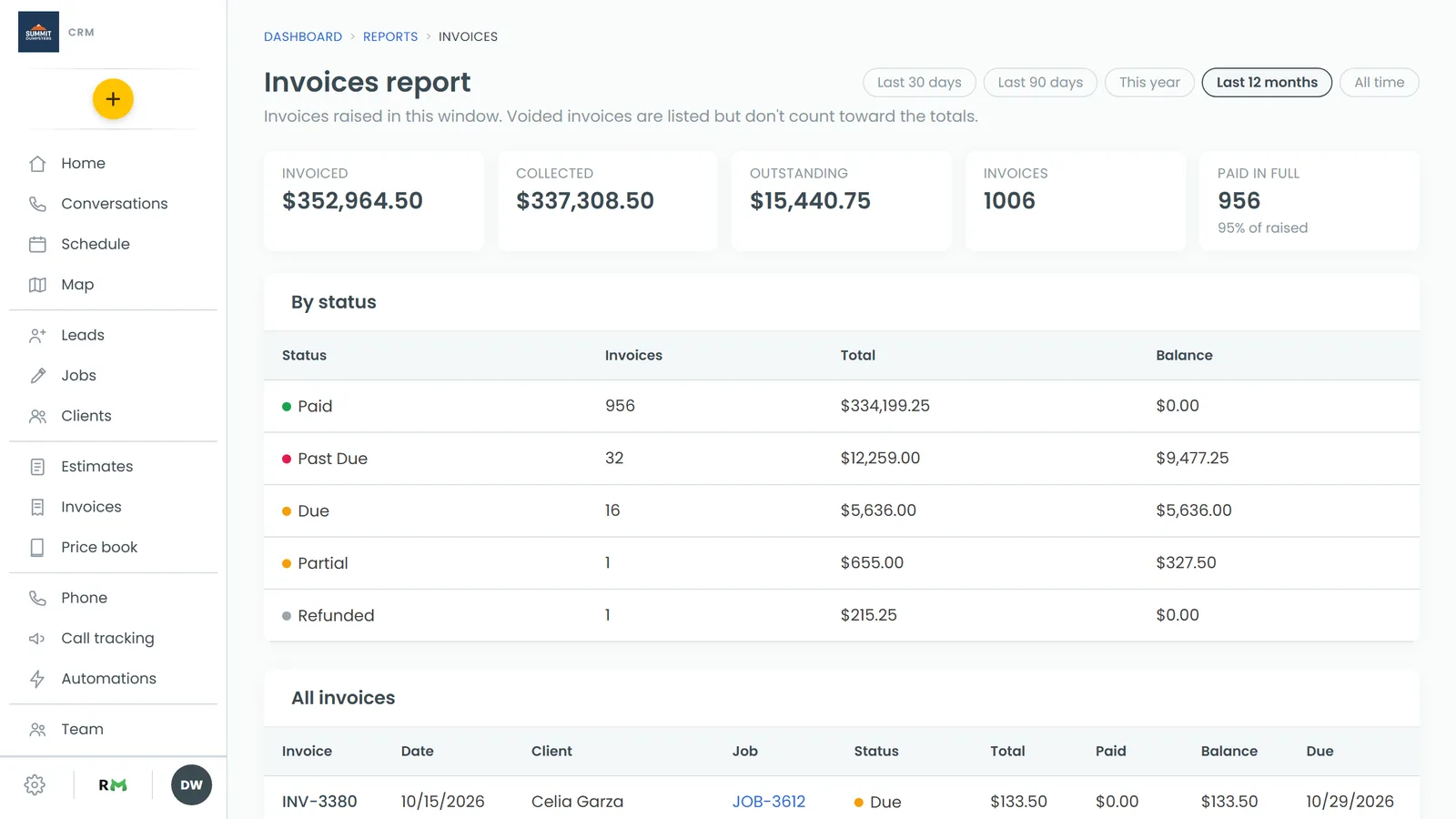1456x819 pixels.
Task: Open settings via the gear icon
Action: pyautogui.click(x=35, y=785)
